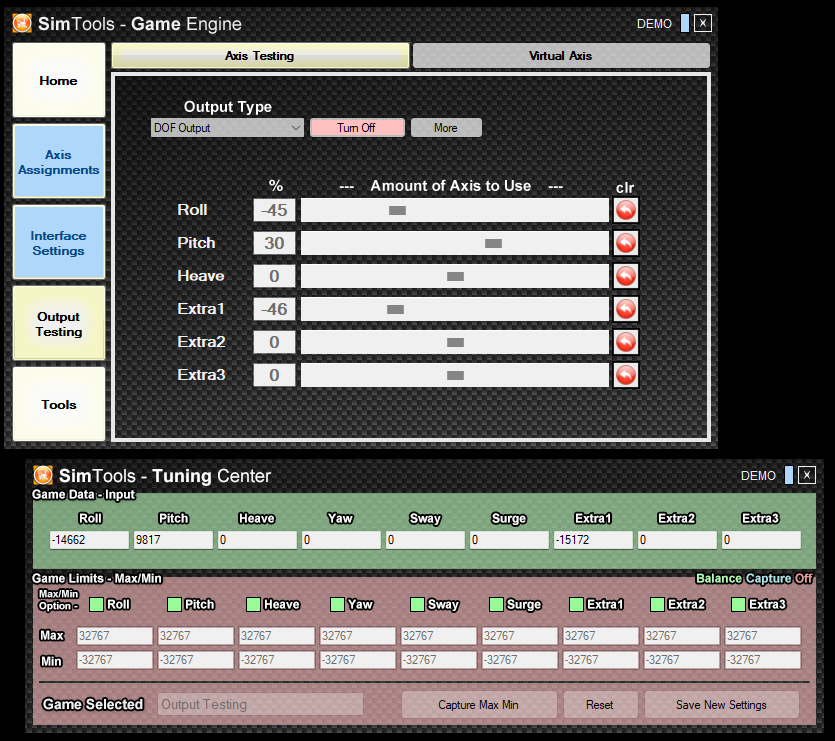The height and width of the screenshot is (741, 835).
Task: Click Save New Settings button
Action: click(721, 705)
